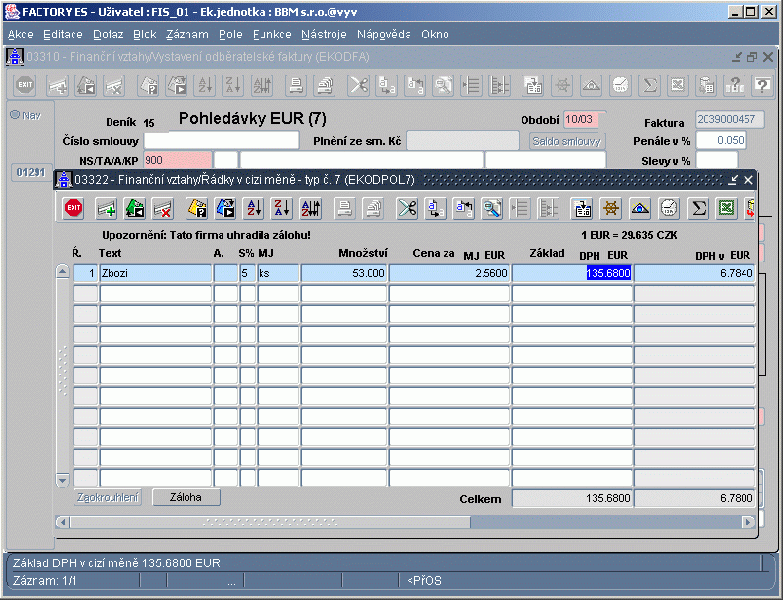Image resolution: width=783 pixels, height=600 pixels.
Task: Click the red EXIT icon in the EKODPOL7 toolbar
Action: click(73, 208)
